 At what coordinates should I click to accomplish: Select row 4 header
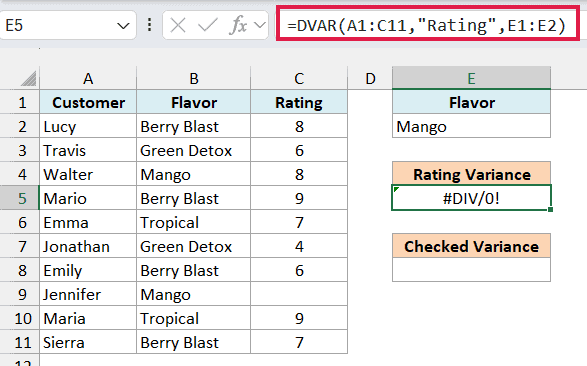(19, 174)
